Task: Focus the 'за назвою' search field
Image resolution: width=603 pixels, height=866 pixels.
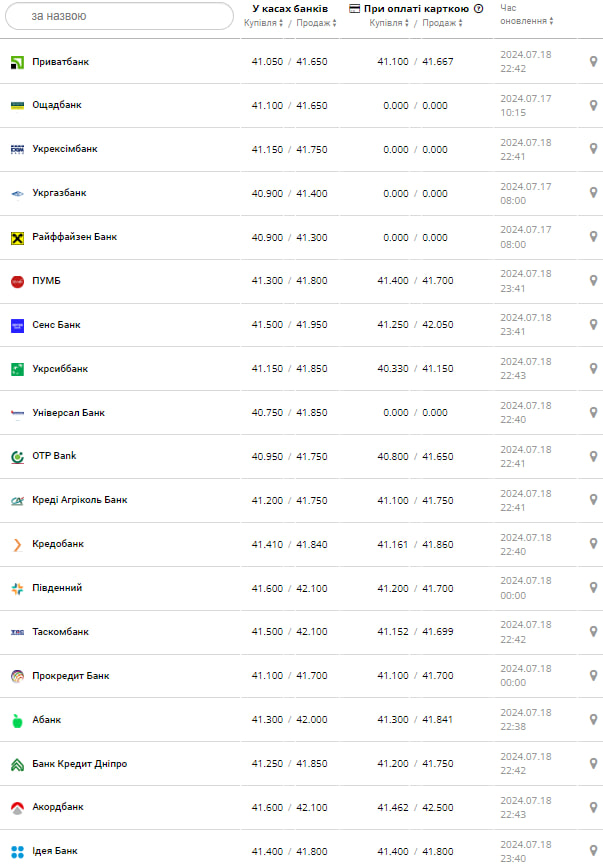Action: (118, 16)
